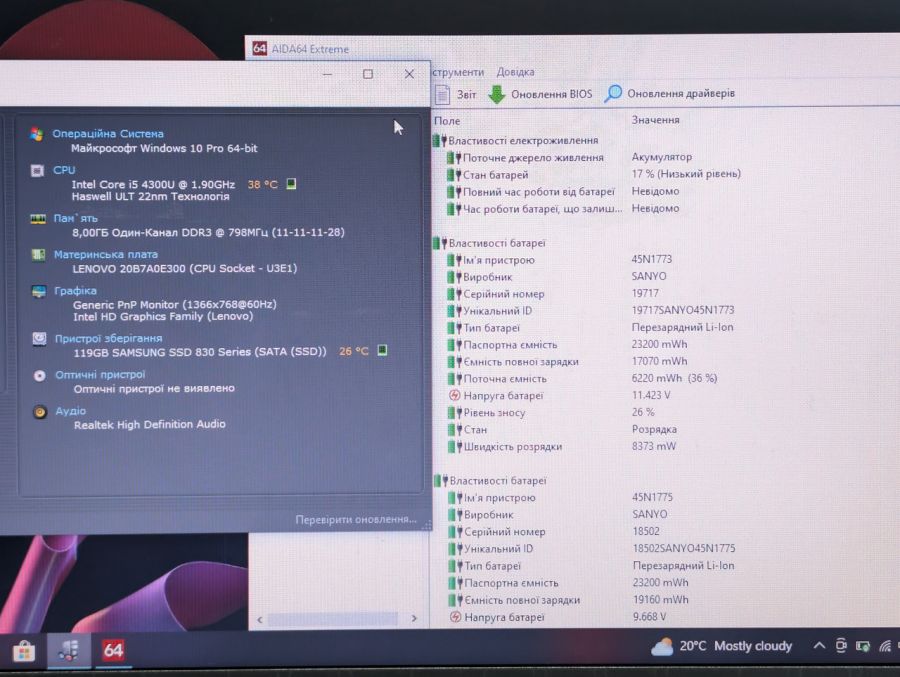Click the monitor icon beside Графіка
The image size is (900, 677).
coord(38,291)
